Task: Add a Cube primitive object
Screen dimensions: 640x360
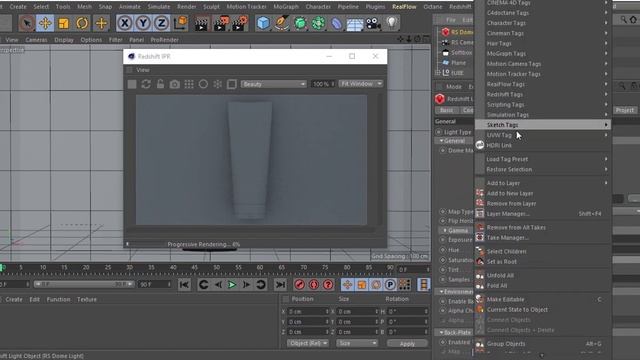Action: point(263,23)
